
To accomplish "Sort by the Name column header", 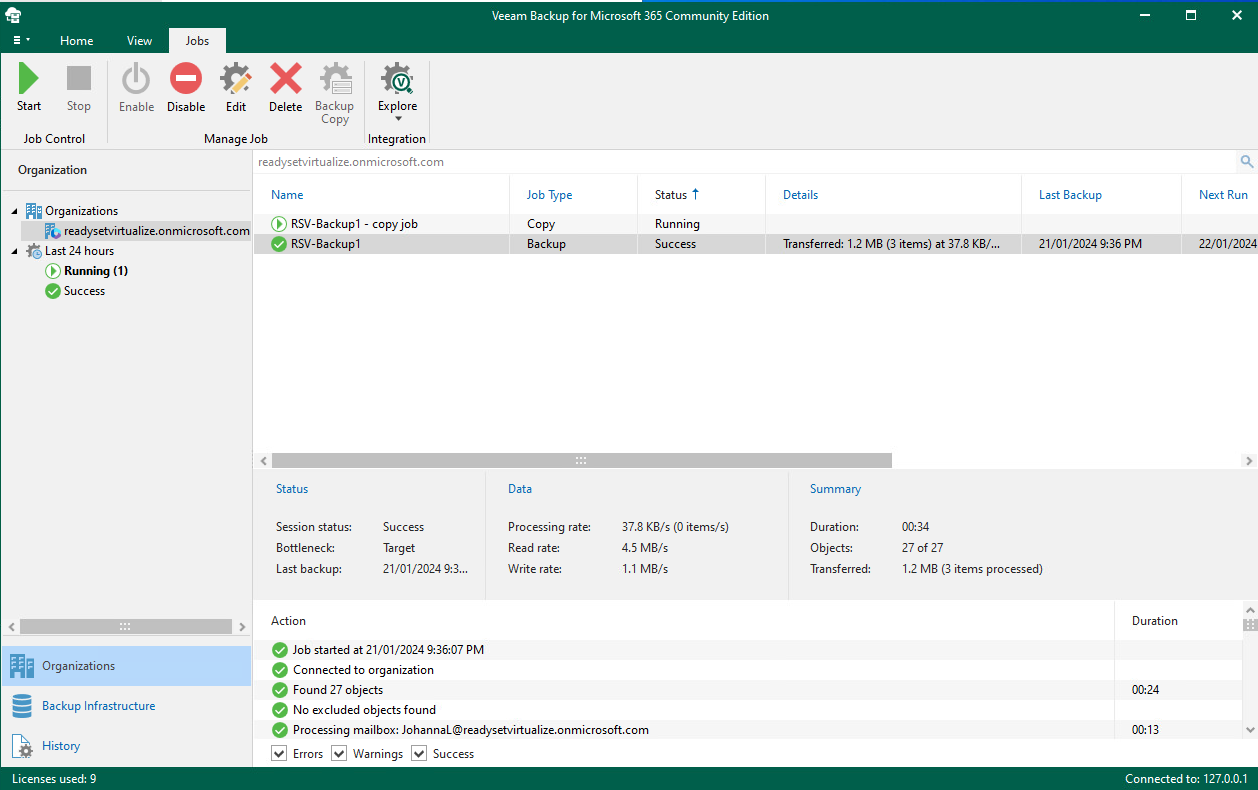I will coord(287,195).
